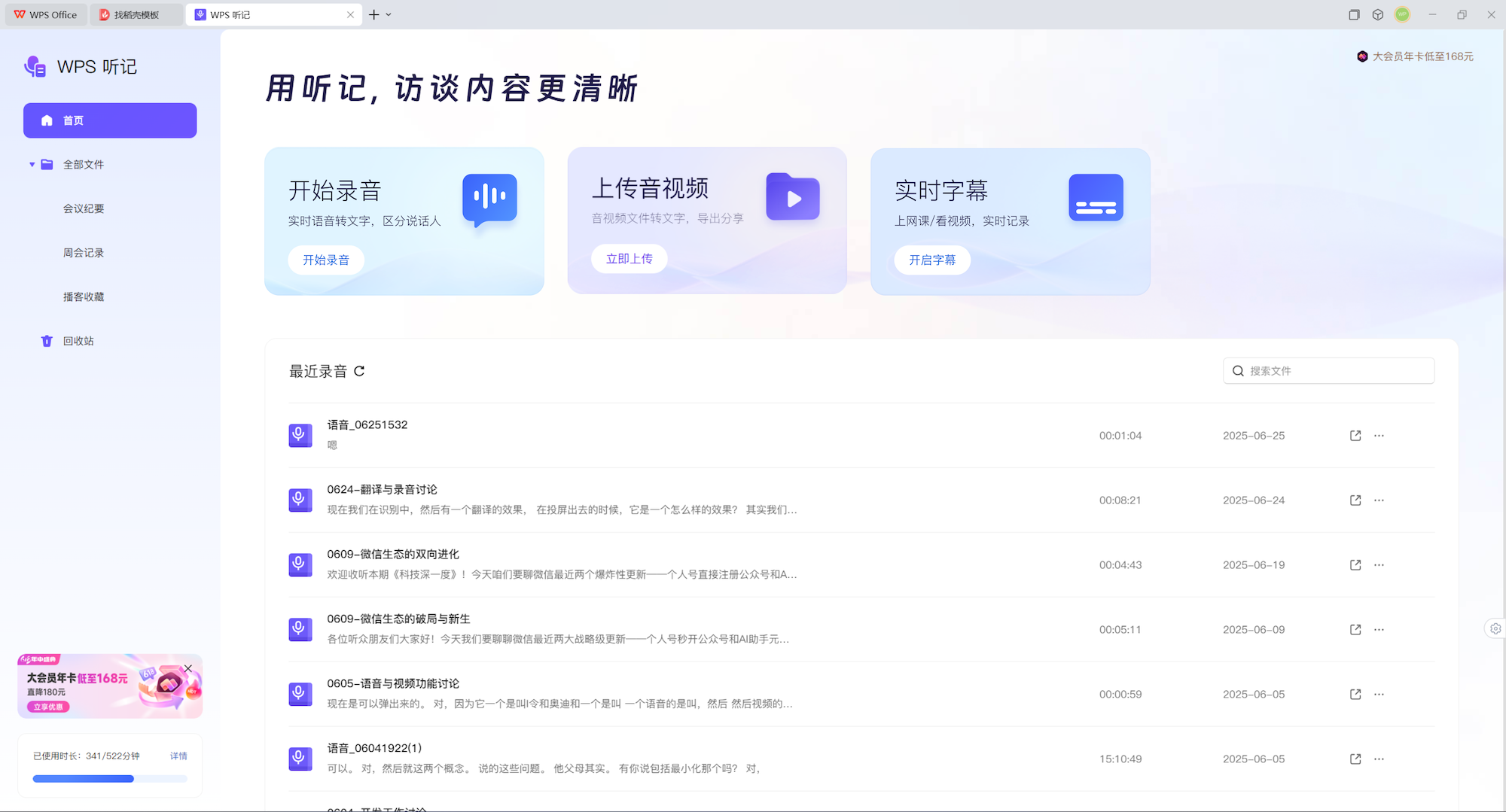Open recording 0609-微信生态的双向进化

tap(861, 564)
